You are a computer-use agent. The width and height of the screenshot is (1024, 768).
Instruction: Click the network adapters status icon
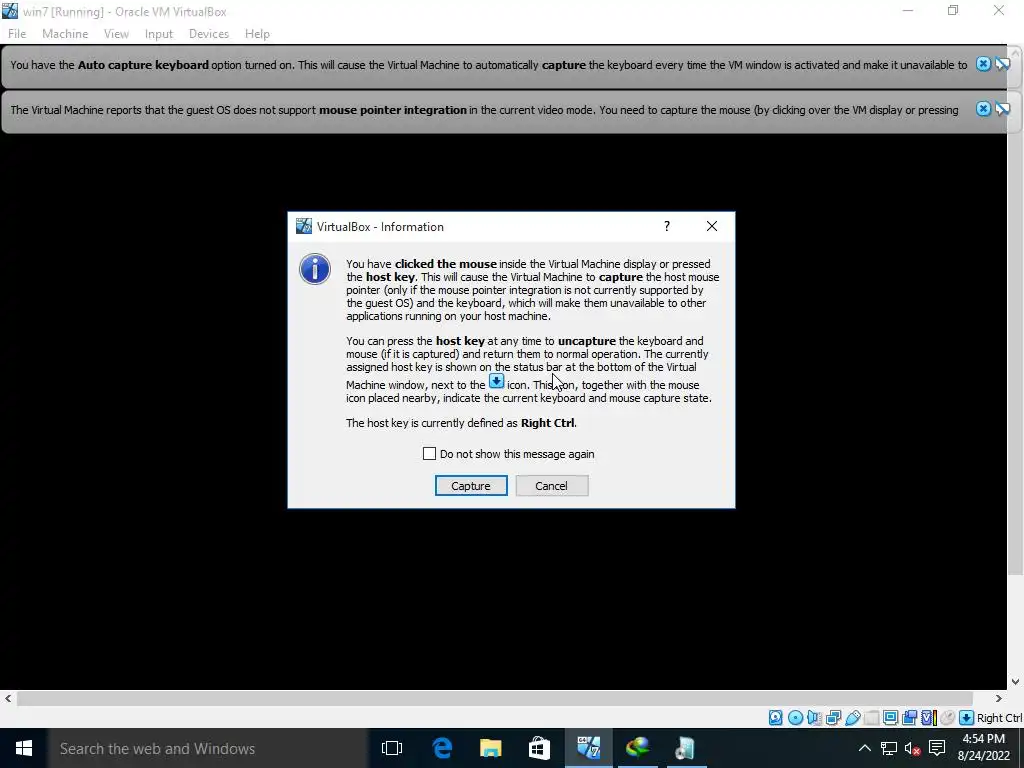pyautogui.click(x=833, y=718)
